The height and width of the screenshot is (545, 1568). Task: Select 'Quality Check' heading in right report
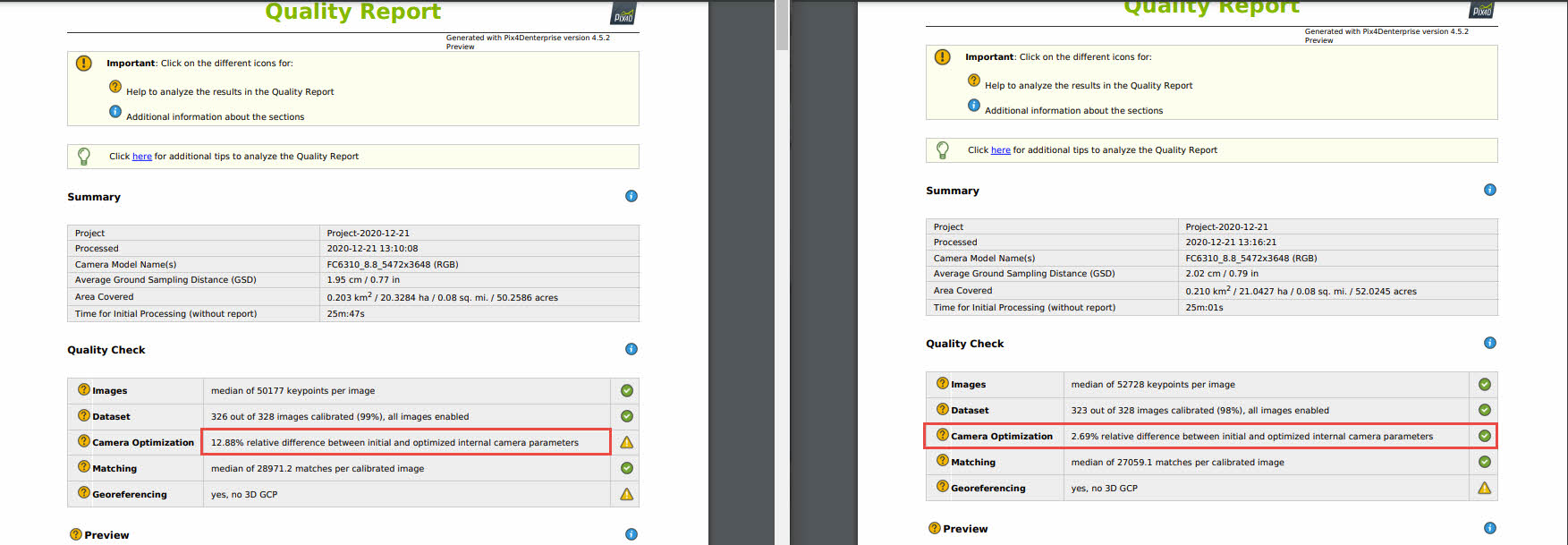pyautogui.click(x=964, y=344)
